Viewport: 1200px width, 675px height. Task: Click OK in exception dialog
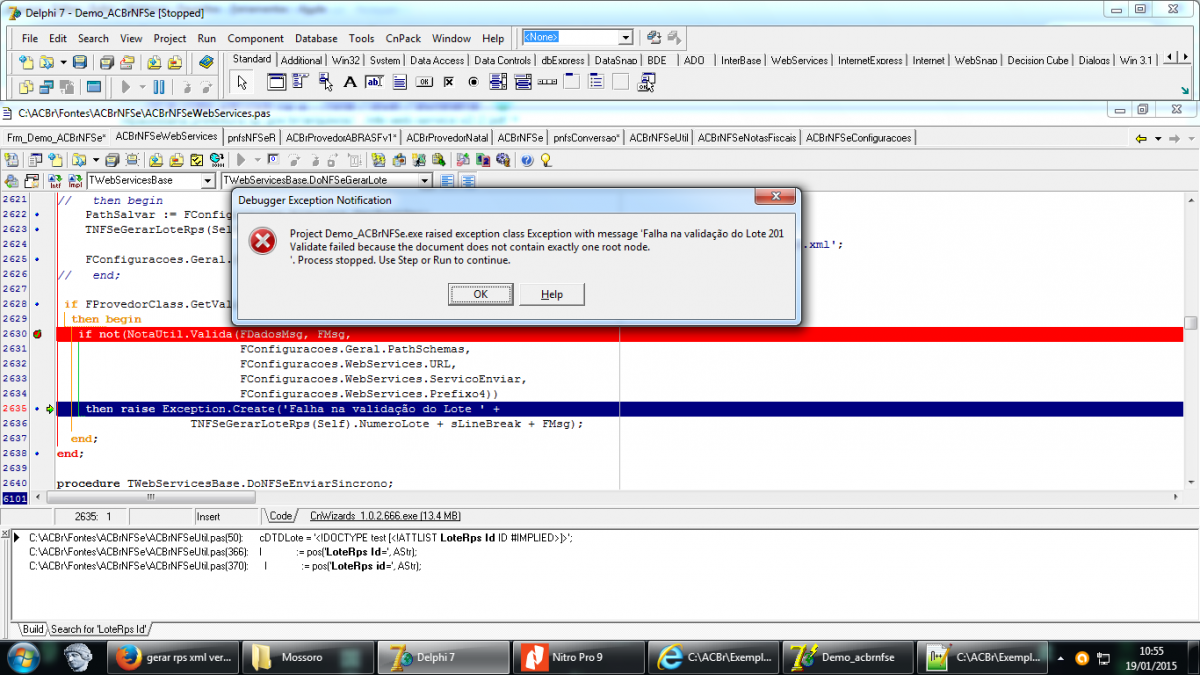480,294
